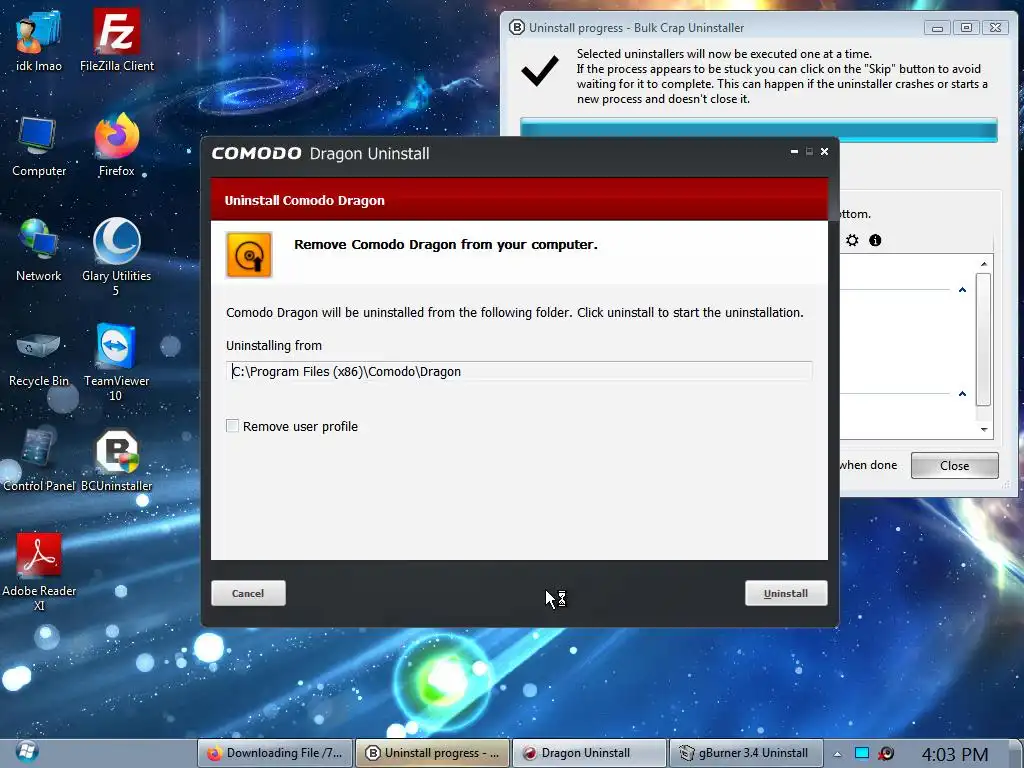The width and height of the screenshot is (1024, 768).
Task: Collapse the upper section chevron in BCU list
Action: 962,289
